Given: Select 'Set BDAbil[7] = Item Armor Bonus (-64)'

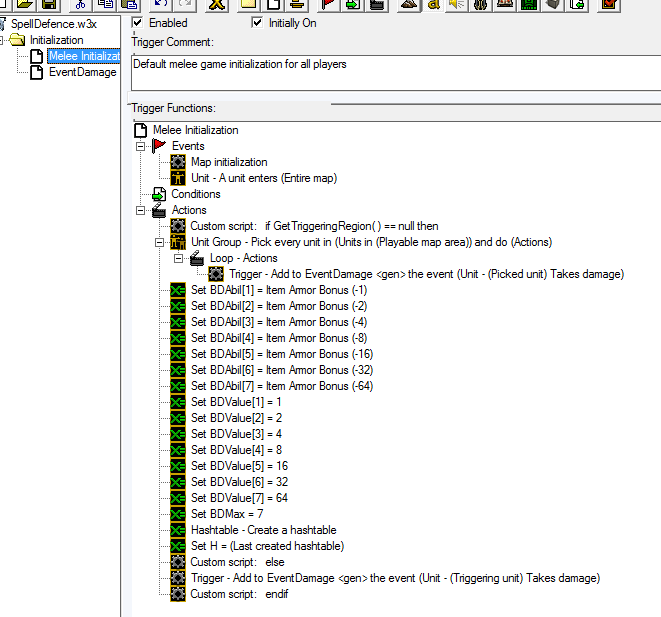Looking at the screenshot, I should [x=282, y=386].
